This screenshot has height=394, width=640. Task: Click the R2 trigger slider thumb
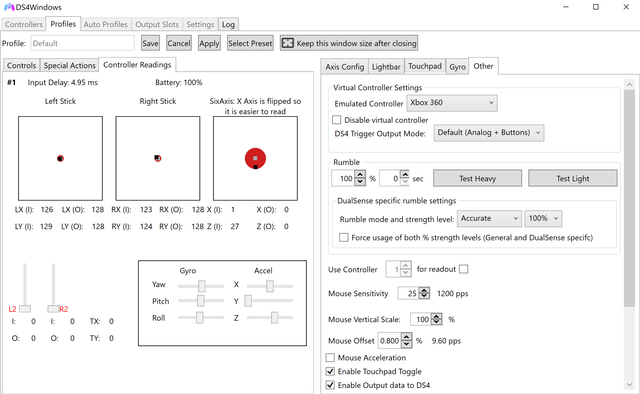(x=53, y=309)
